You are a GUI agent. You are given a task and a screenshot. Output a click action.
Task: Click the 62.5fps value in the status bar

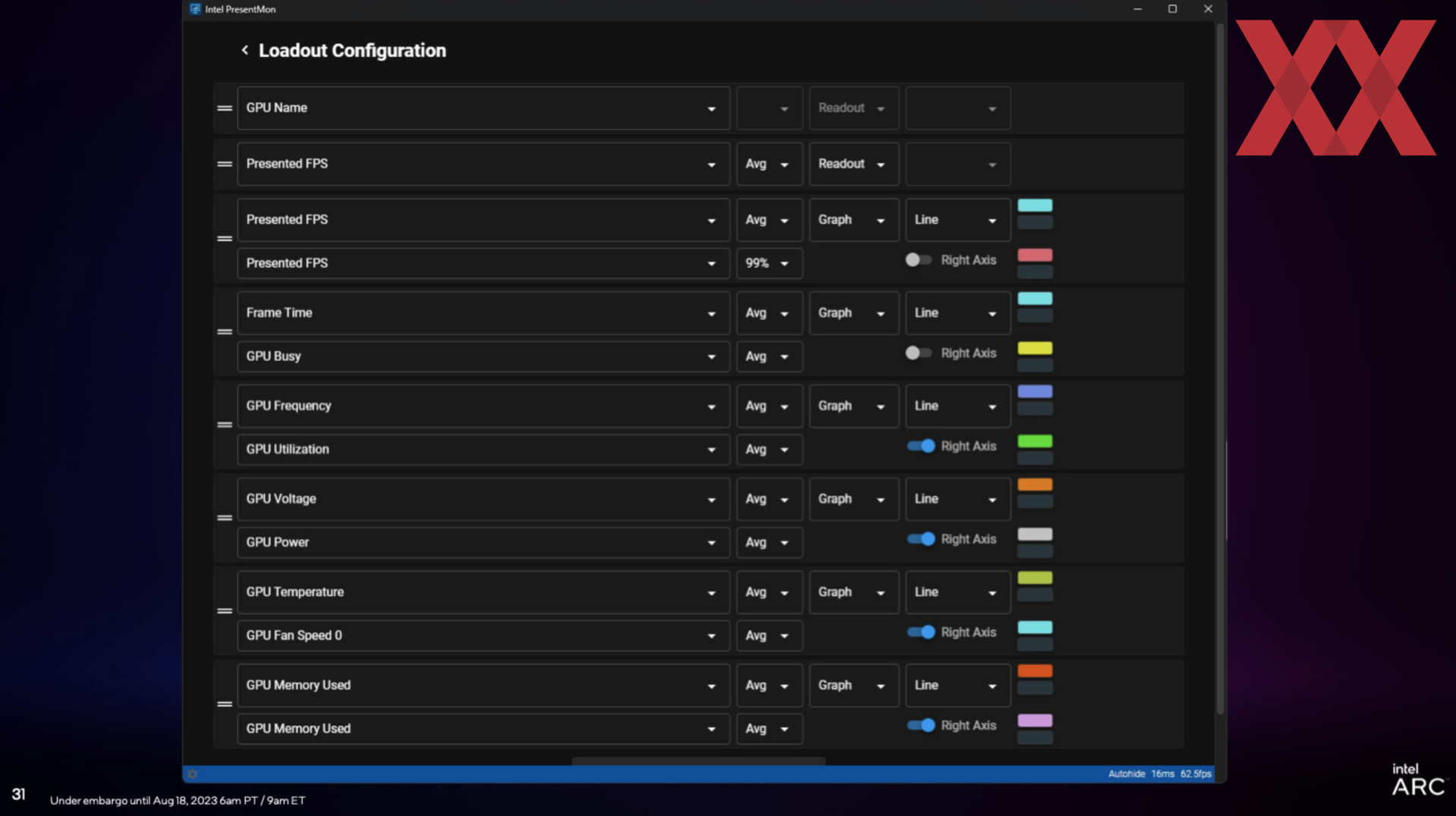1195,774
